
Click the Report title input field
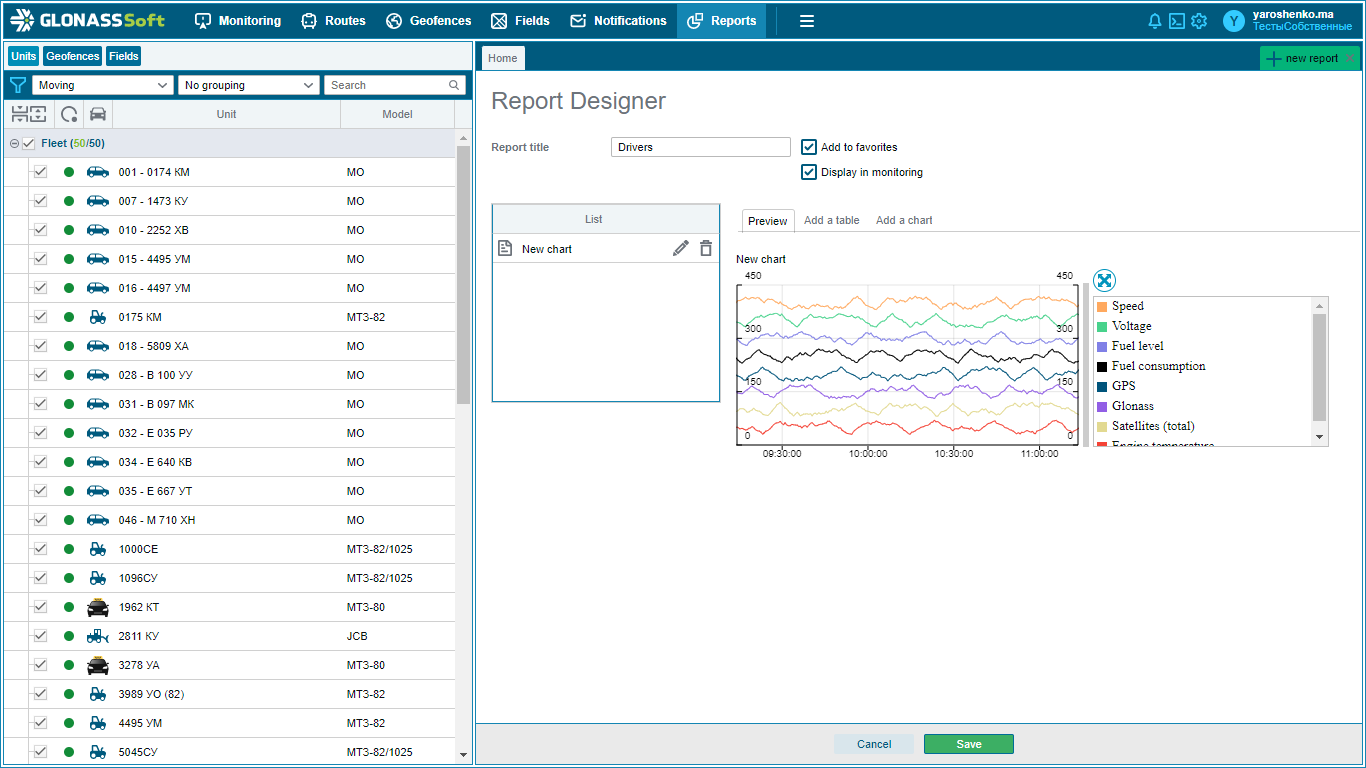click(x=701, y=147)
